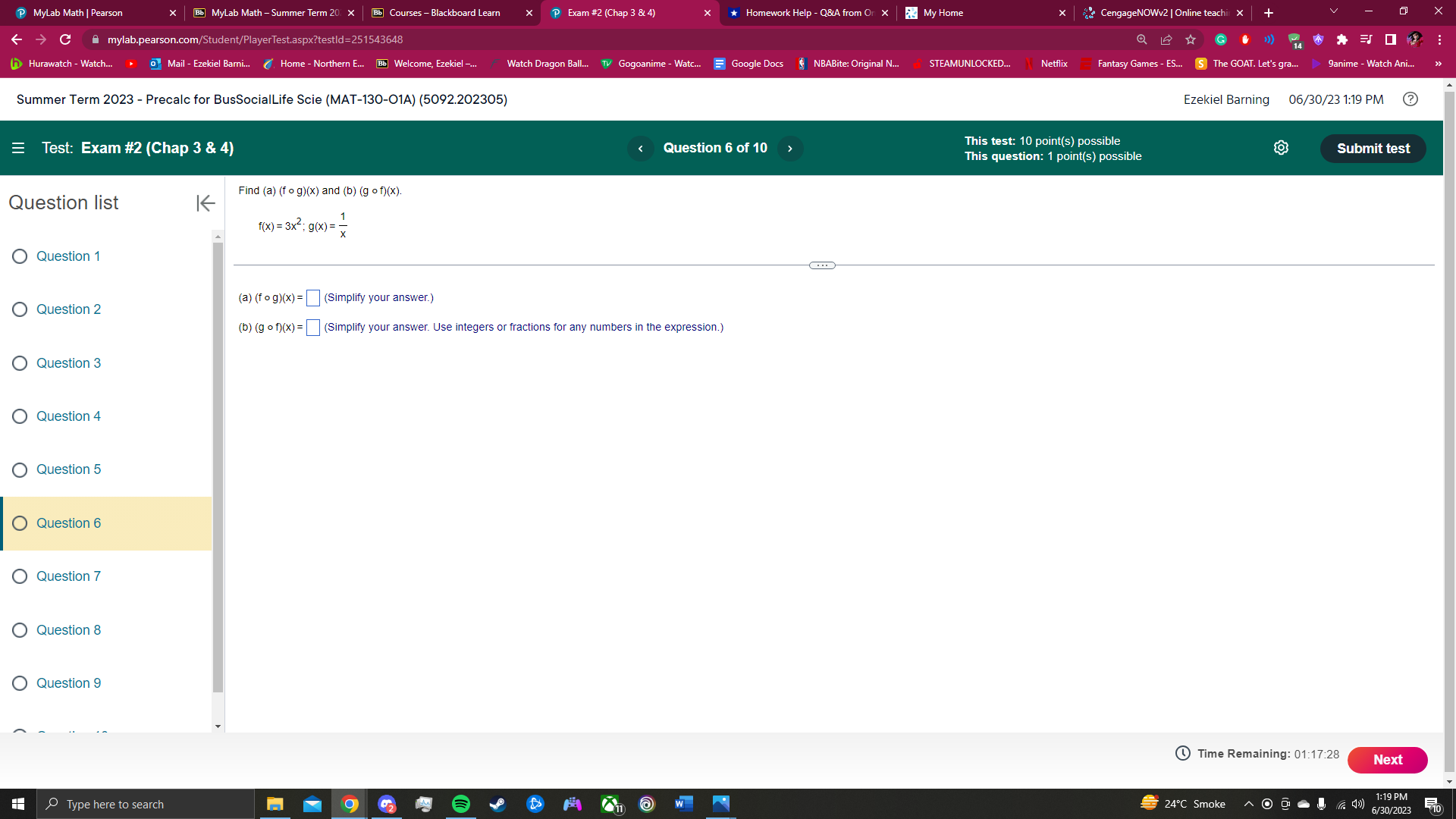The image size is (1456, 819).
Task: Click the Next button
Action: (x=1388, y=759)
